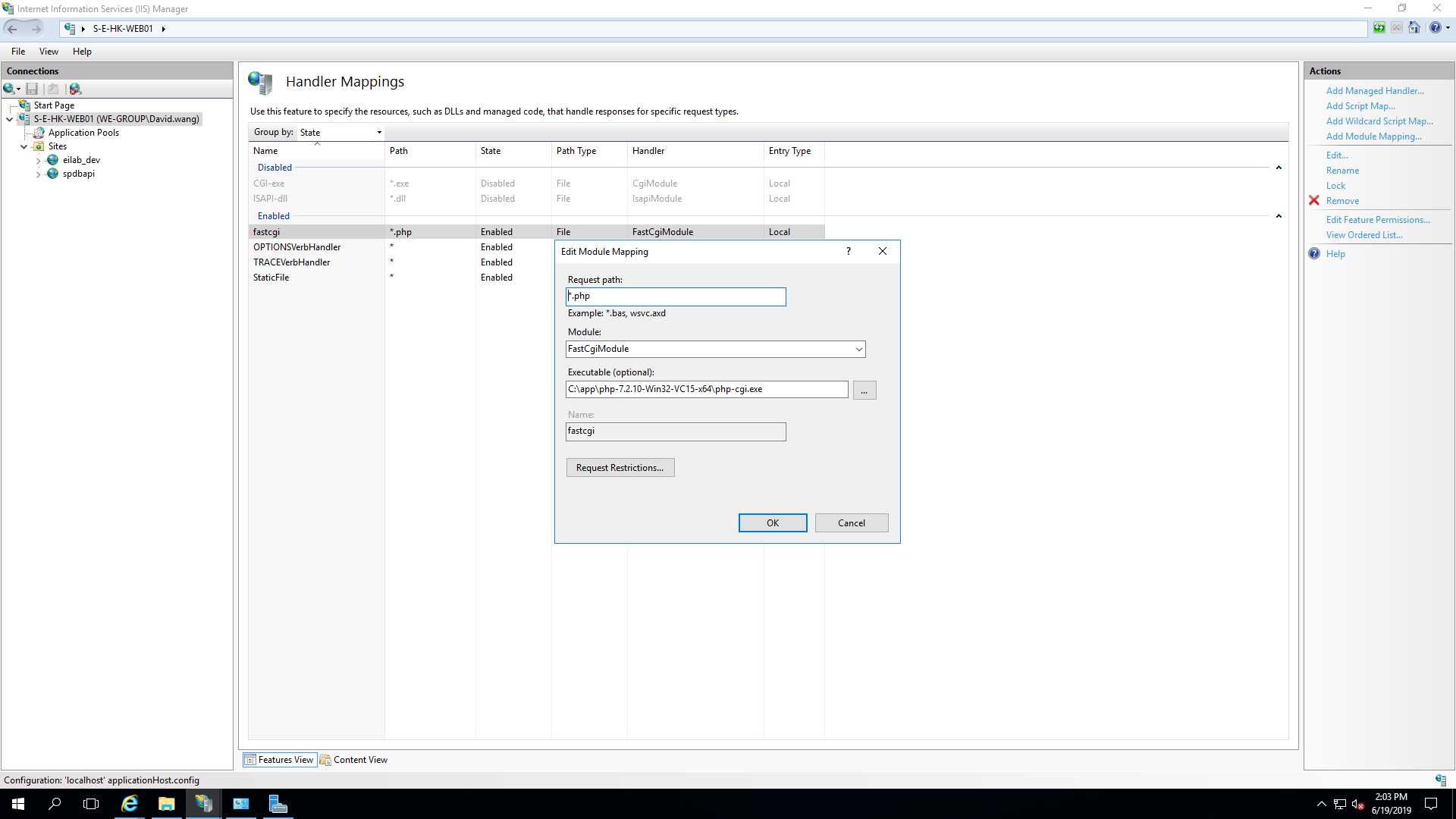The width and height of the screenshot is (1456, 819).
Task: Click the Remove handler mapping icon
Action: coord(1315,200)
